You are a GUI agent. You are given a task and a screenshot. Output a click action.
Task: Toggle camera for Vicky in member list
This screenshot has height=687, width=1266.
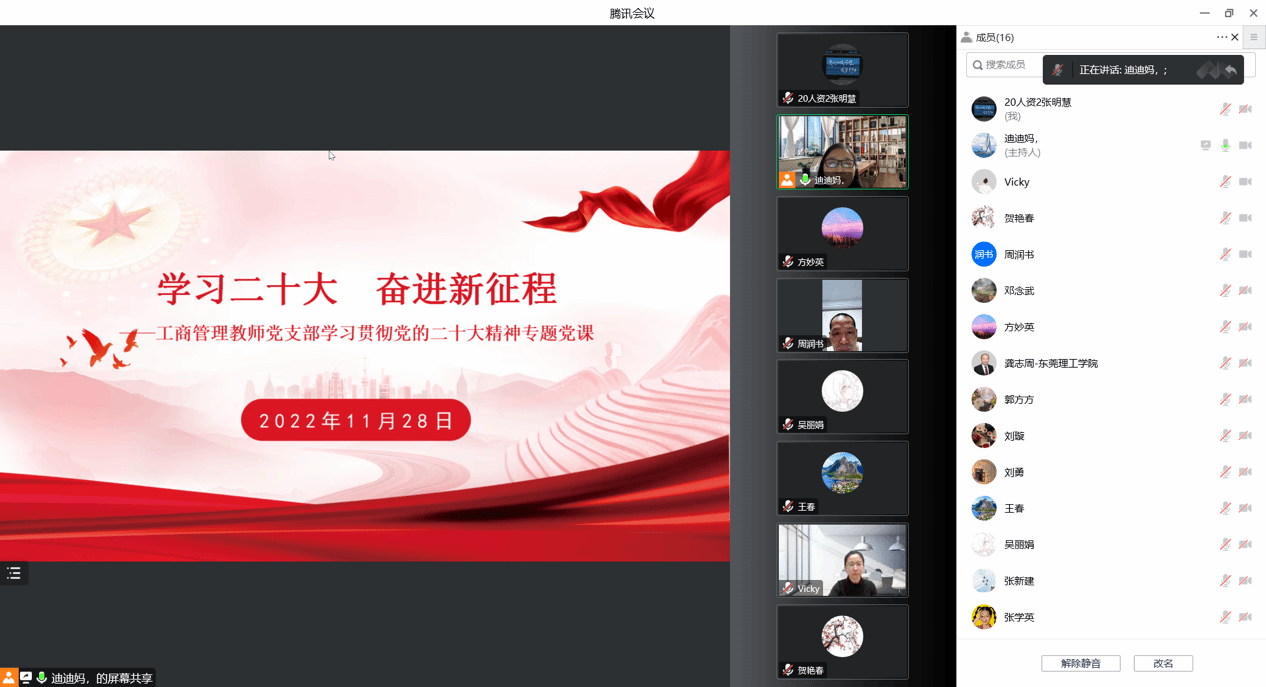pos(1245,182)
